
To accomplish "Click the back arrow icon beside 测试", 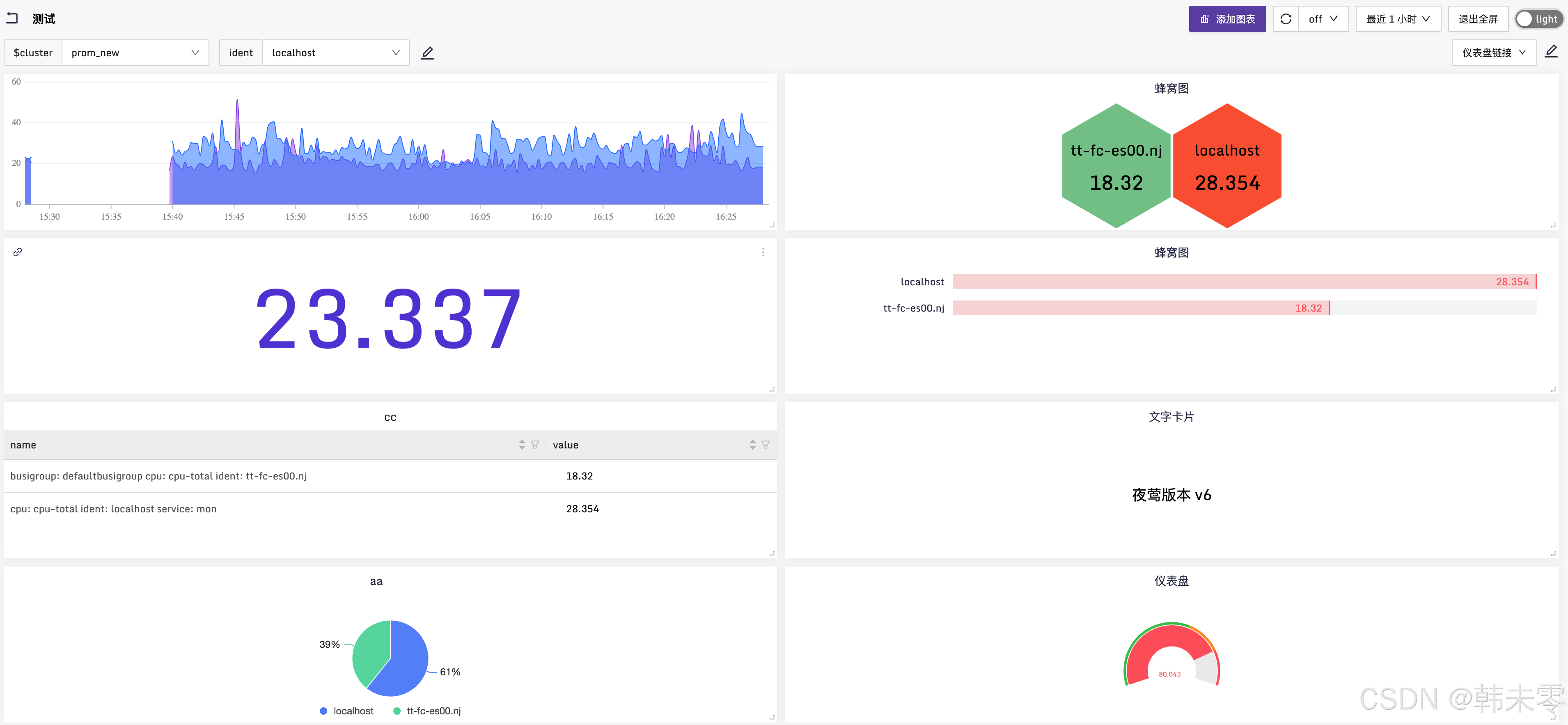I will (x=12, y=18).
